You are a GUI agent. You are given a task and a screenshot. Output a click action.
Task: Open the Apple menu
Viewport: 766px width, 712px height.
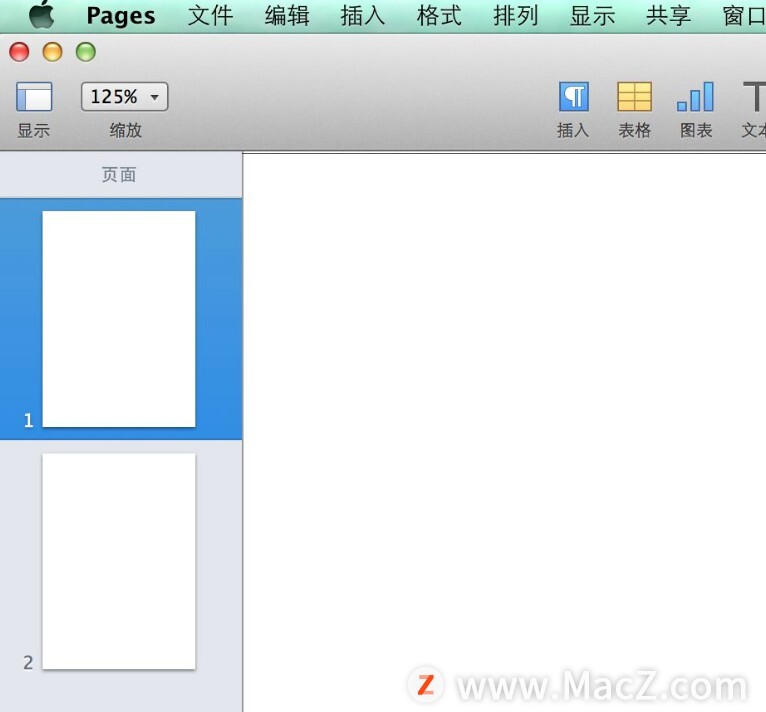point(42,15)
